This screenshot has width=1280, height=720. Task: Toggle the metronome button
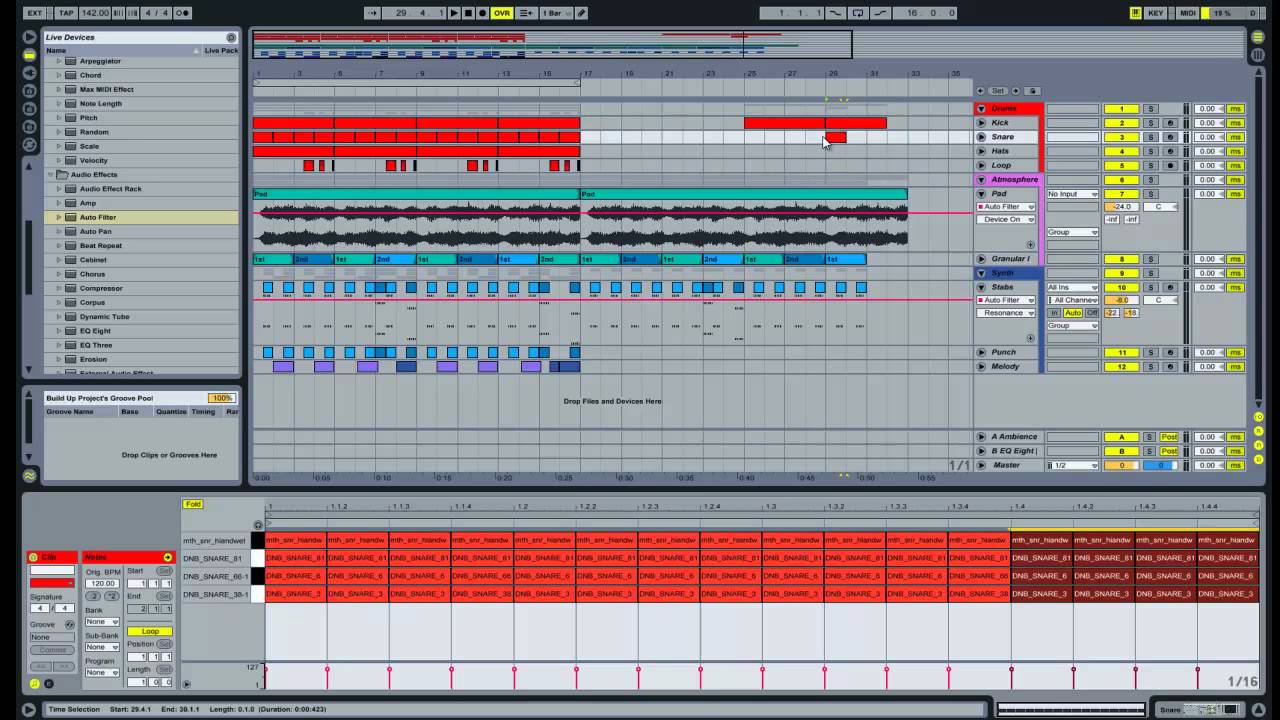(182, 13)
